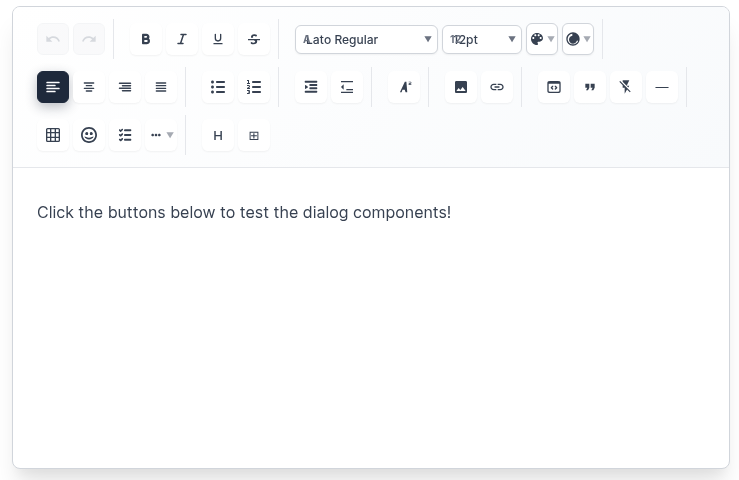
Task: Insert a table grid
Action: click(53, 135)
